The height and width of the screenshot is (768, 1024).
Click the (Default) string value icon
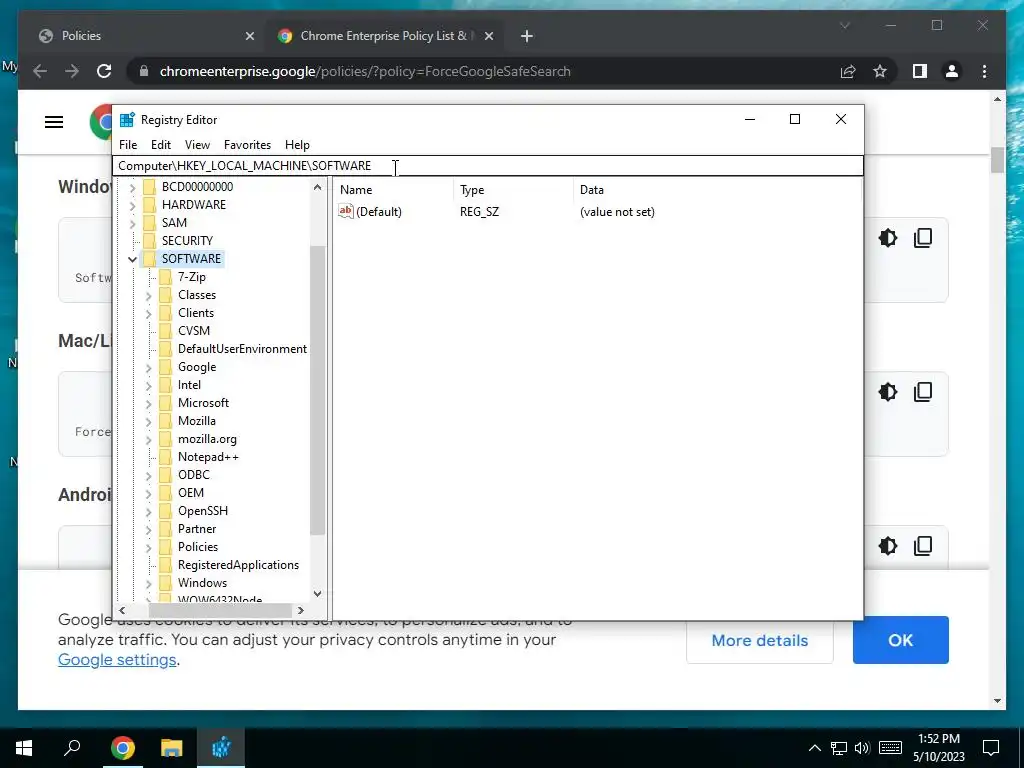[345, 211]
